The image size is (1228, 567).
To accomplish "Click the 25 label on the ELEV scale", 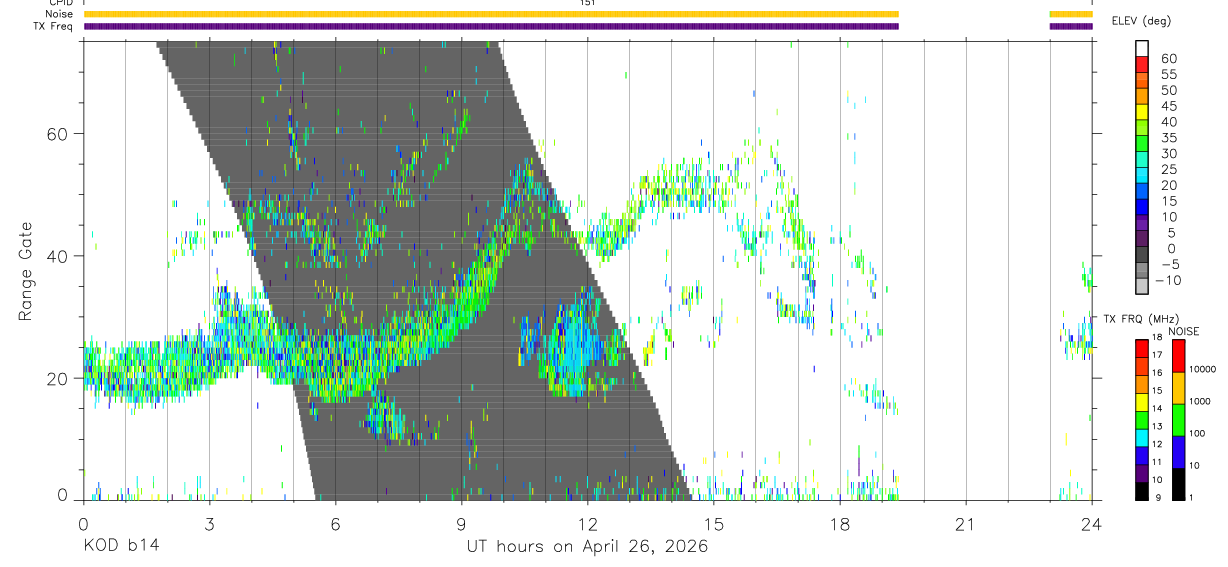I will click(x=1168, y=169).
